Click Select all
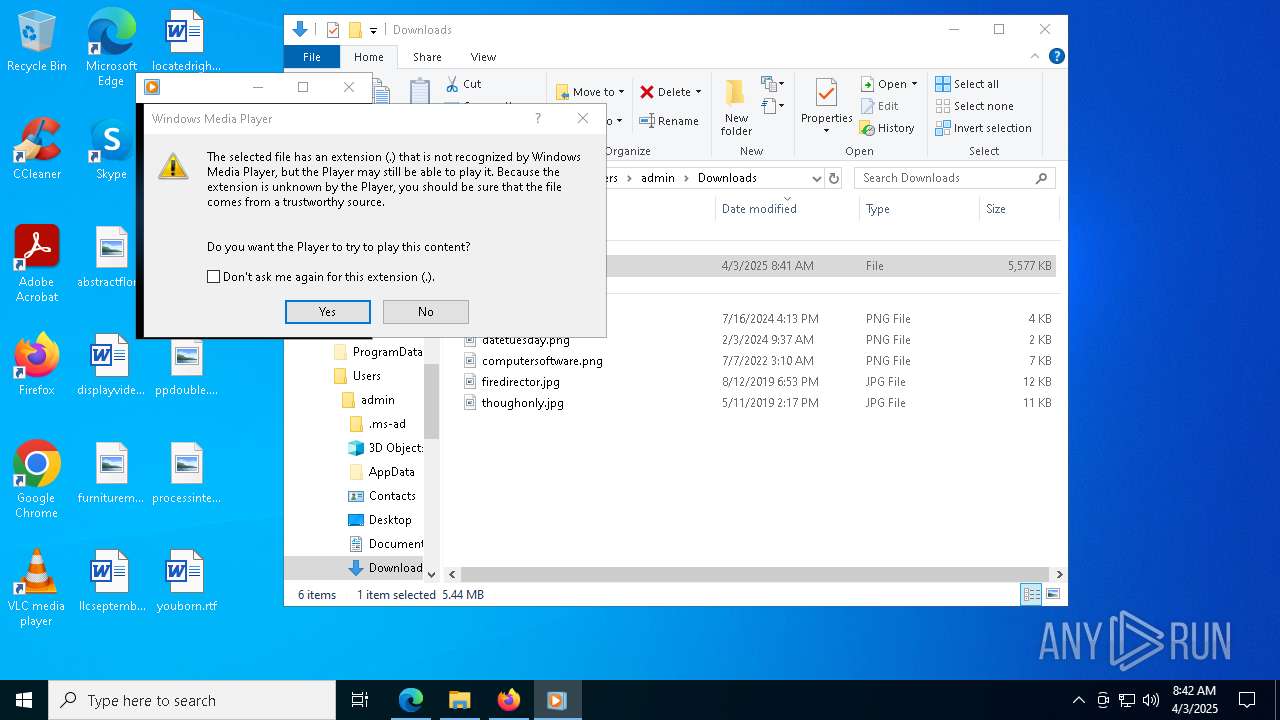 967,84
